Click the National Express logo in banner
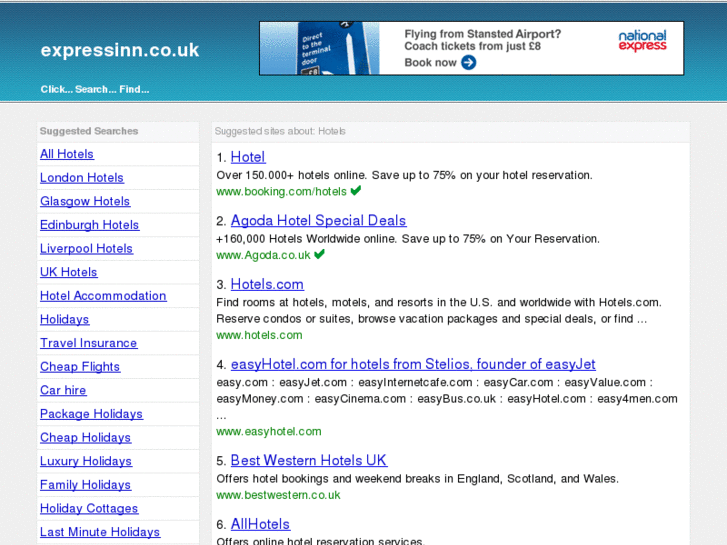Image resolution: width=727 pixels, height=545 pixels. pos(642,40)
